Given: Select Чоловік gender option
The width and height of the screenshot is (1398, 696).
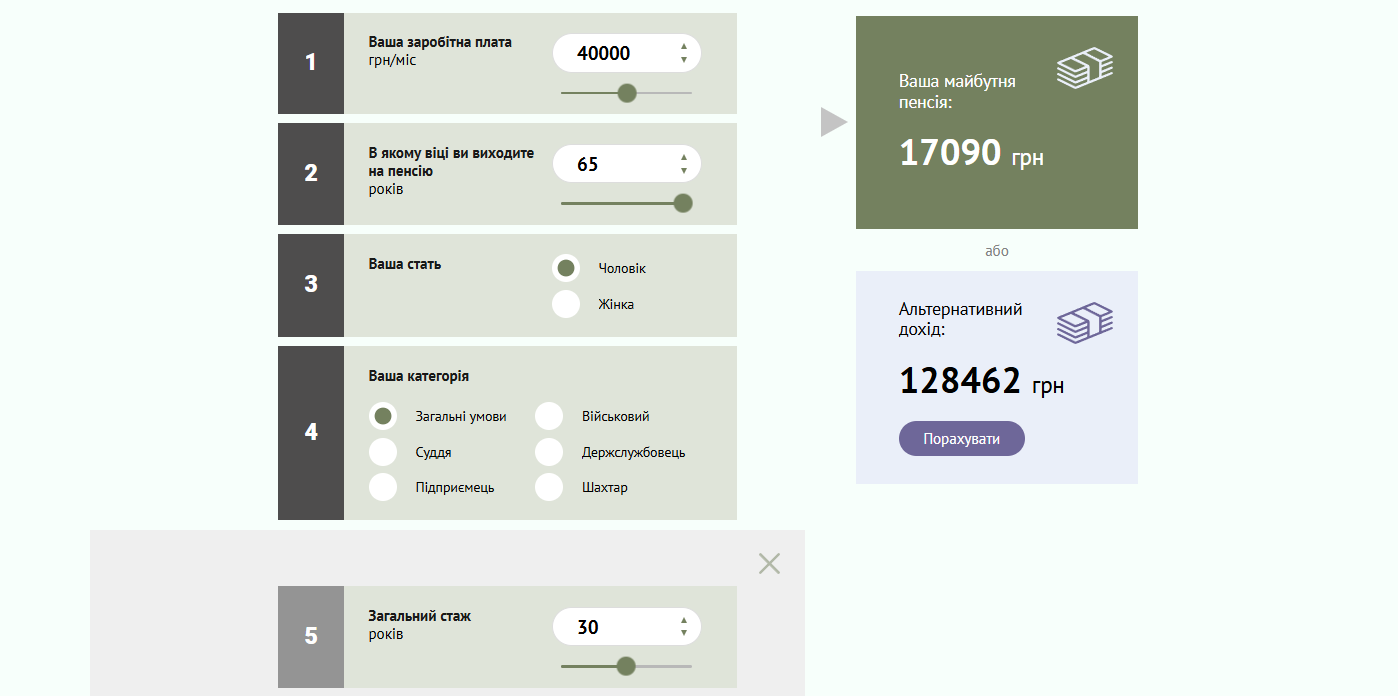Looking at the screenshot, I should [566, 268].
